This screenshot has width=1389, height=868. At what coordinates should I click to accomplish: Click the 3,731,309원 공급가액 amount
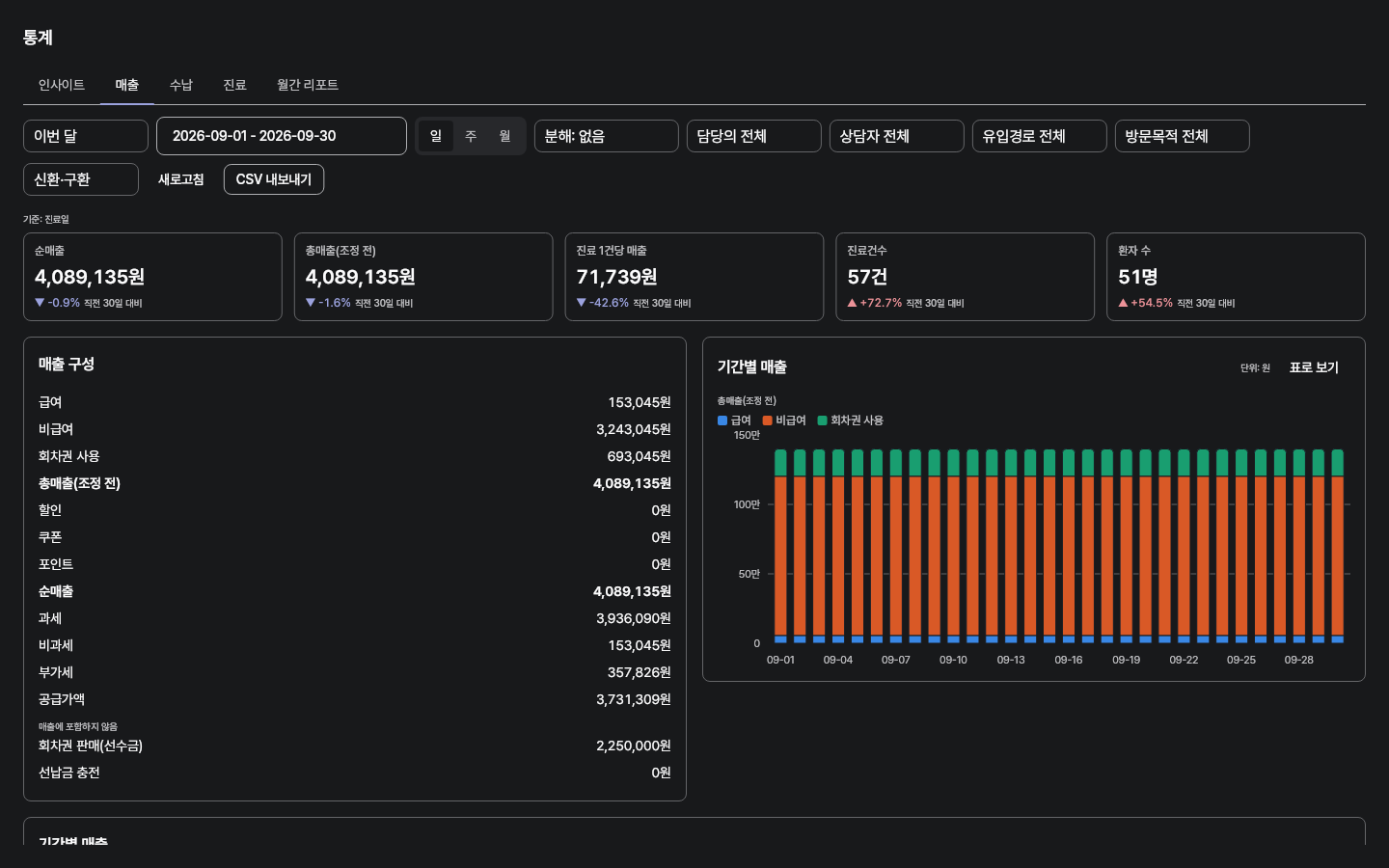[634, 699]
